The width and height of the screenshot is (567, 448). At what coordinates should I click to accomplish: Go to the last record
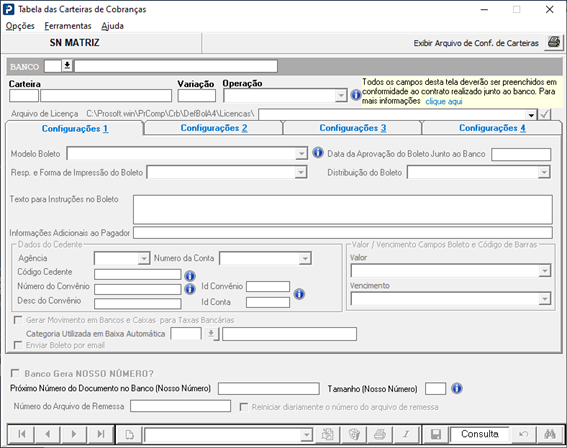point(101,434)
